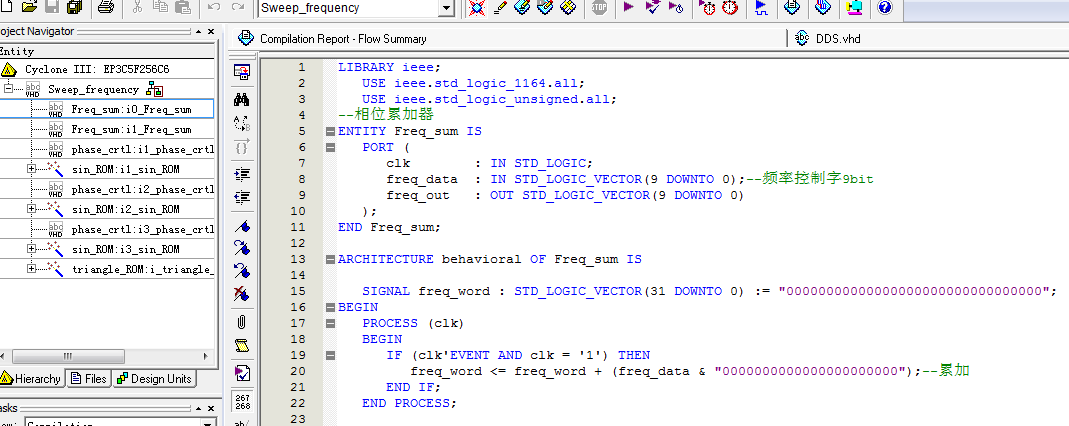Open Assignment Editor pencil icon
Screen dimensions: 1069x426
(x=500, y=7)
